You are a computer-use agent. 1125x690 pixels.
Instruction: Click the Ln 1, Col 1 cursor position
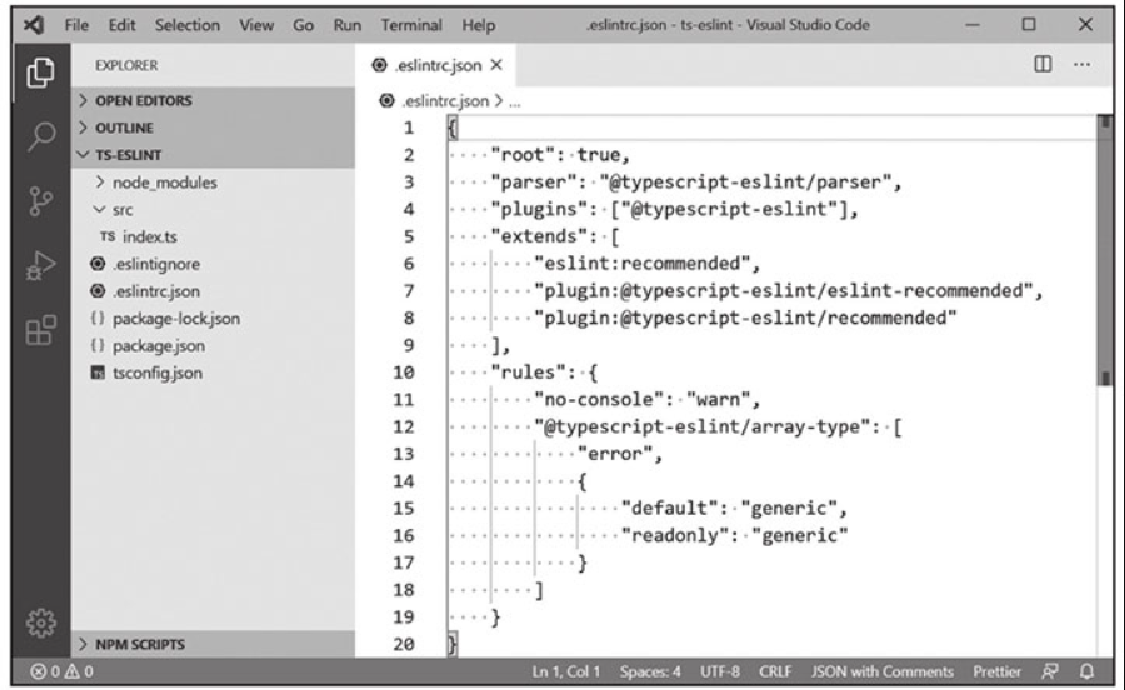tap(565, 672)
